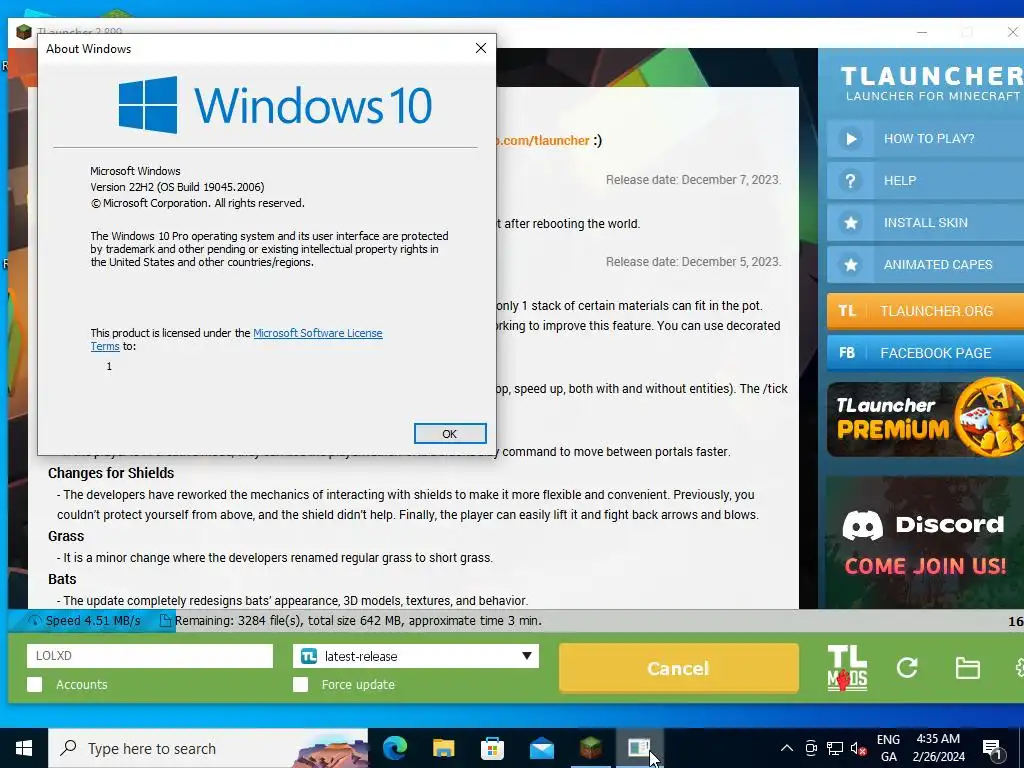
Task: Click the star icon beside ANIMATED CAPES
Action: pos(850,264)
